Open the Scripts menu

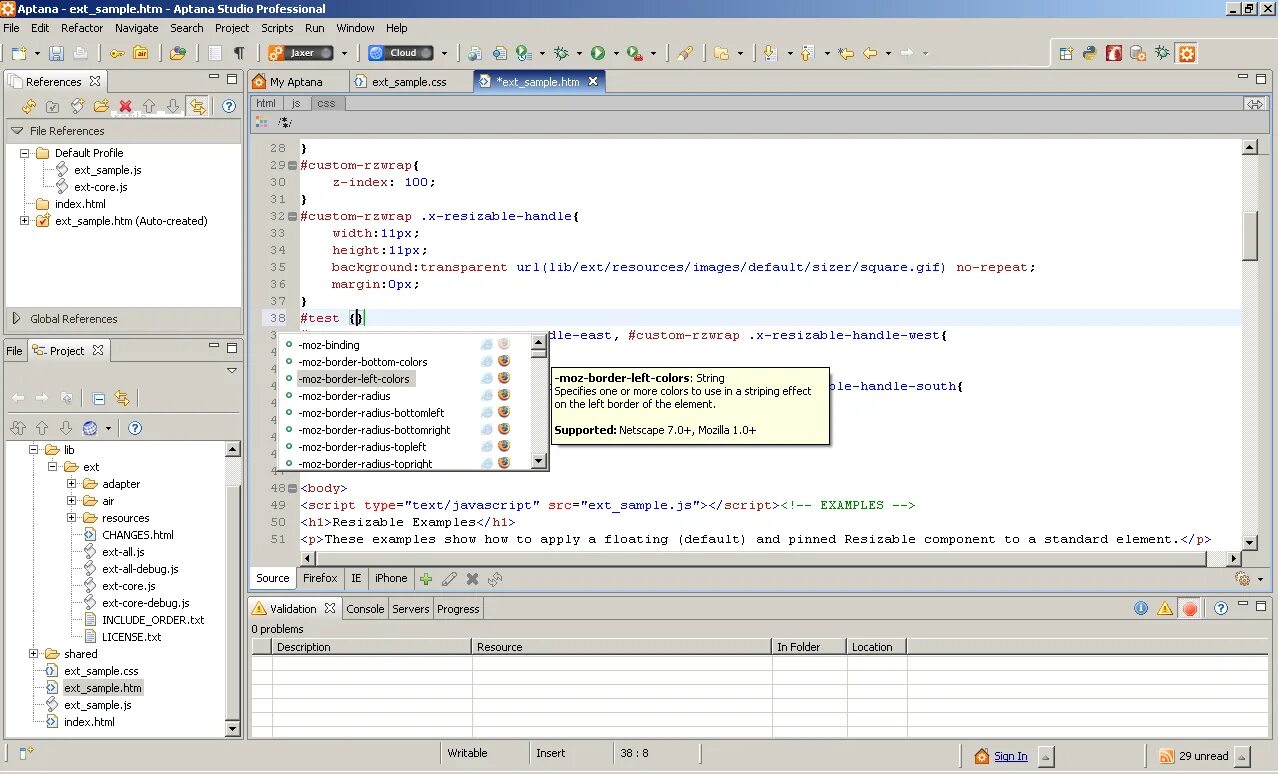[x=277, y=28]
